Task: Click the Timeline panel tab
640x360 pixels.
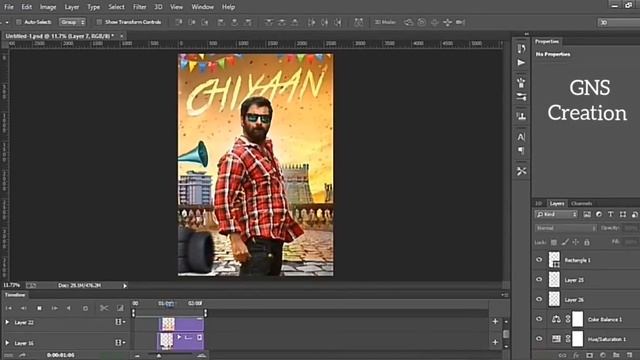Action: tap(15, 295)
